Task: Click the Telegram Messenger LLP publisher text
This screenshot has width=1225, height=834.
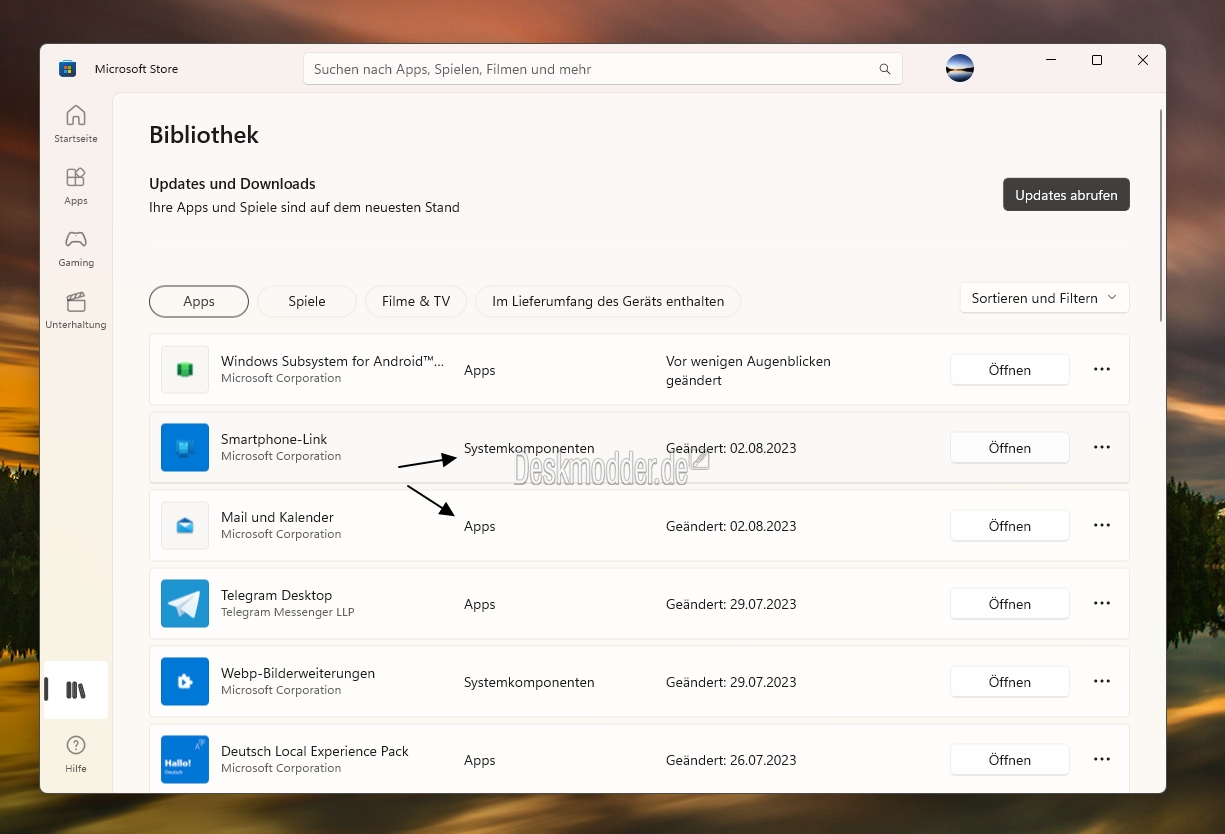Action: click(287, 612)
